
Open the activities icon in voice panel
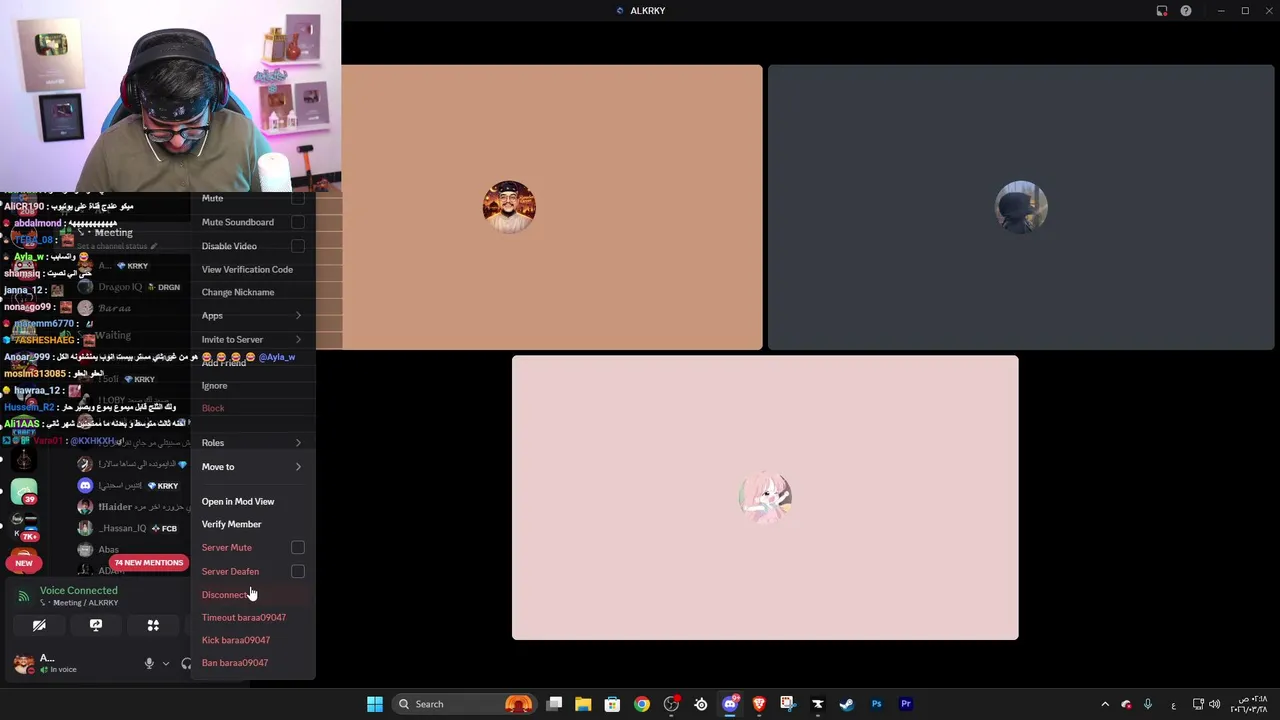[x=153, y=625]
